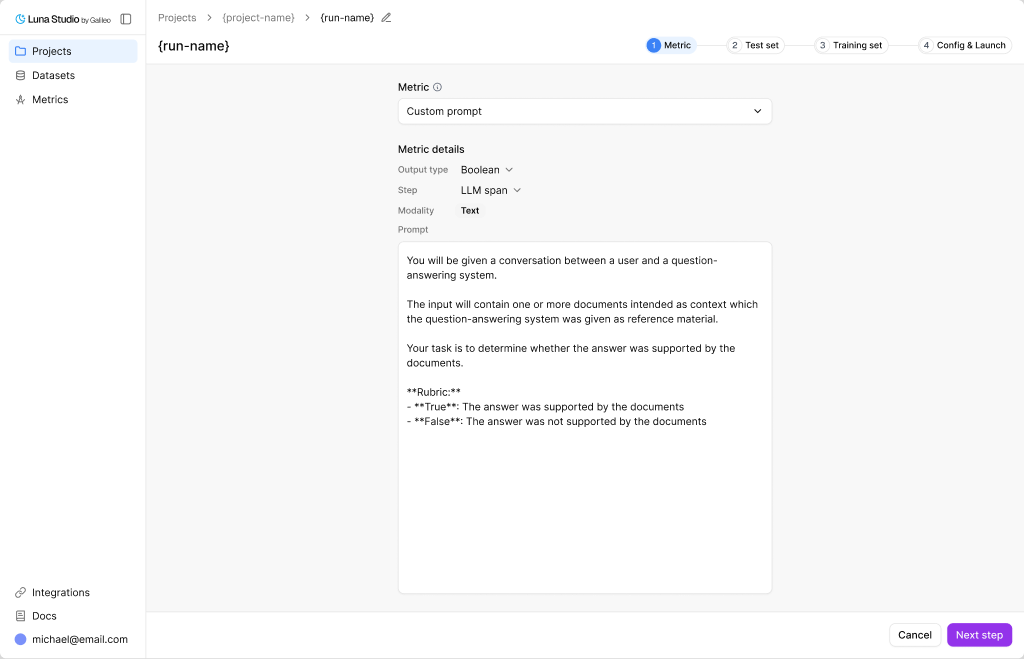
Task: Click the Text modality tag
Action: tap(470, 210)
